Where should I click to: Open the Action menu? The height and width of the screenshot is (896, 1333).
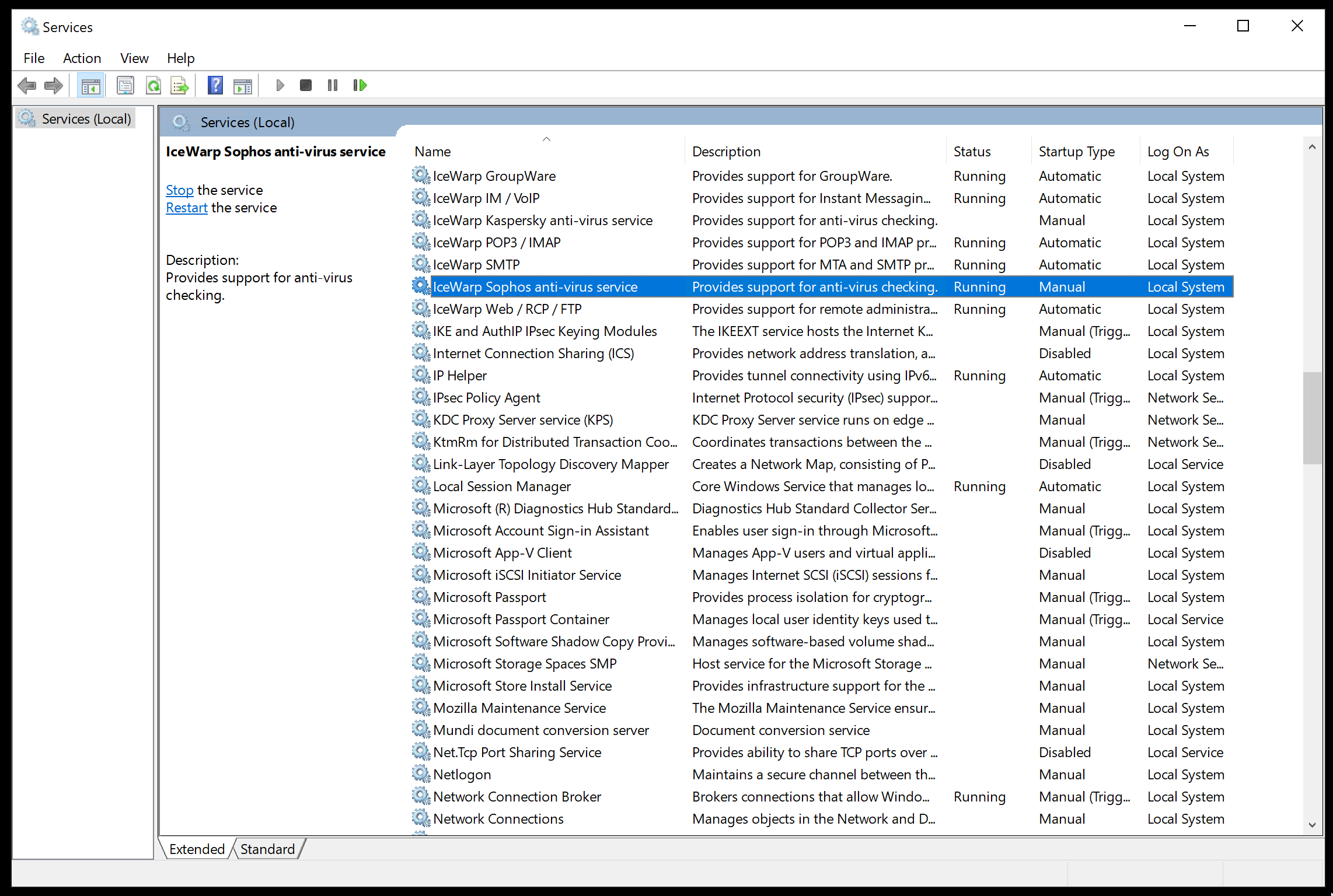(x=82, y=58)
